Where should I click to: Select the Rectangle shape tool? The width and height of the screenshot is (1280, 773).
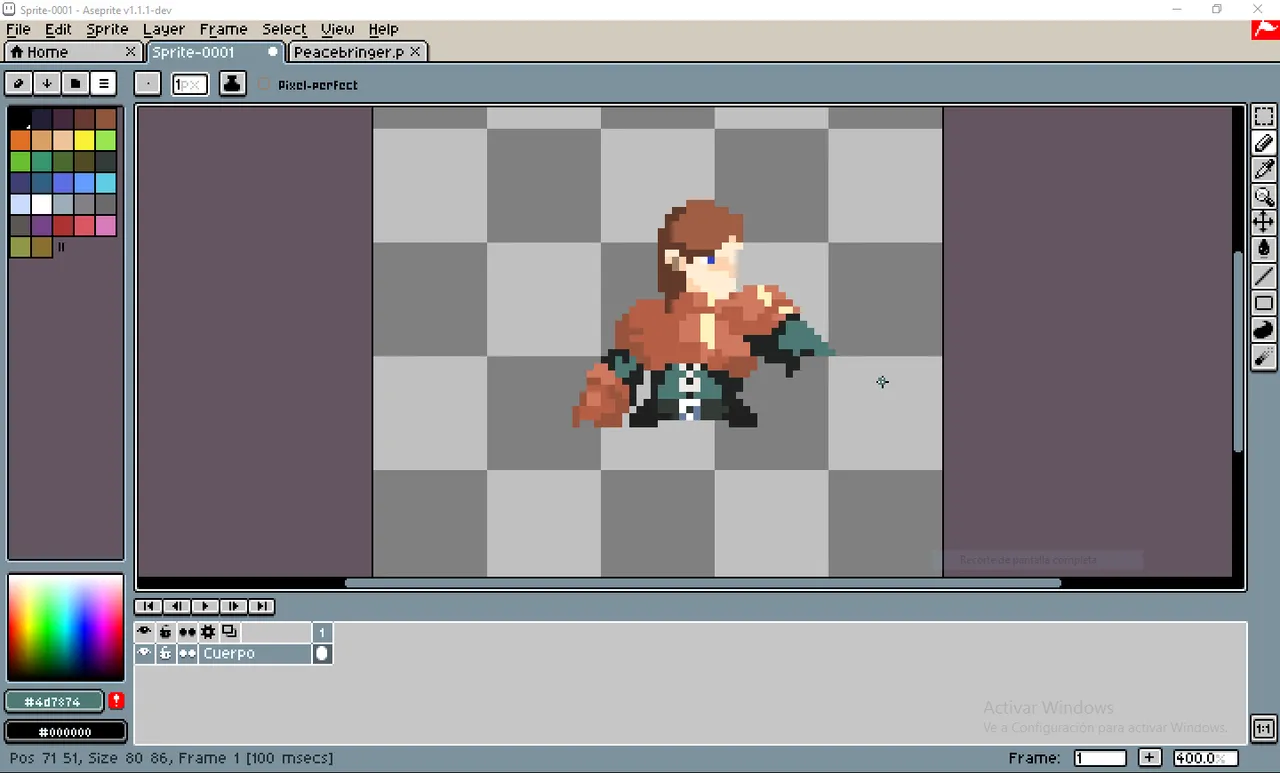tap(1264, 303)
